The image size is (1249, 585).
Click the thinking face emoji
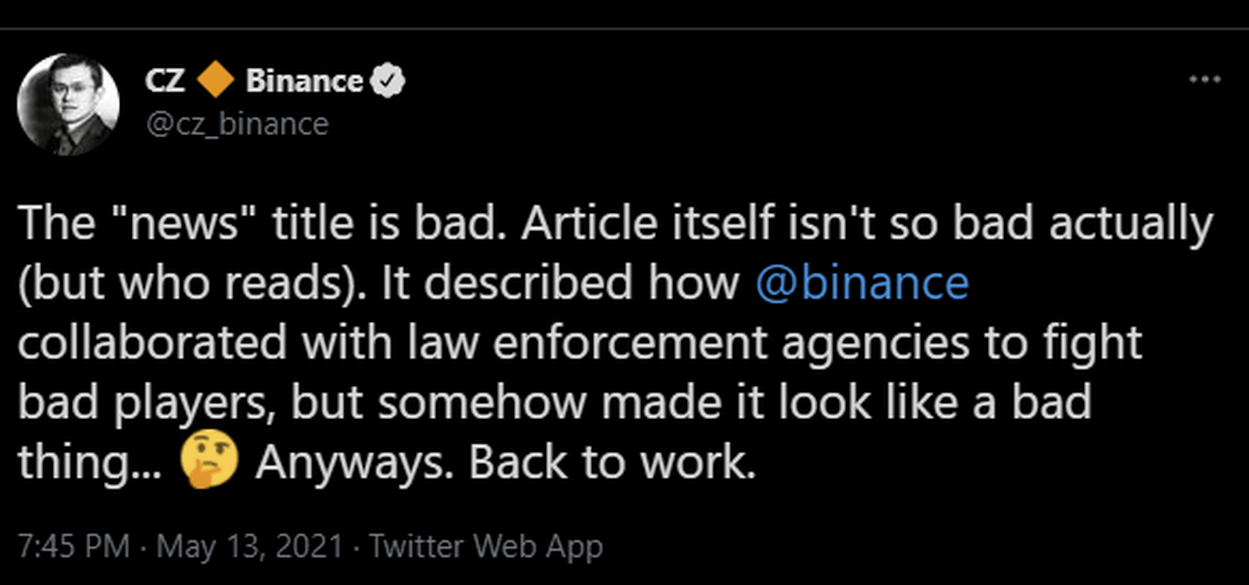coord(210,463)
